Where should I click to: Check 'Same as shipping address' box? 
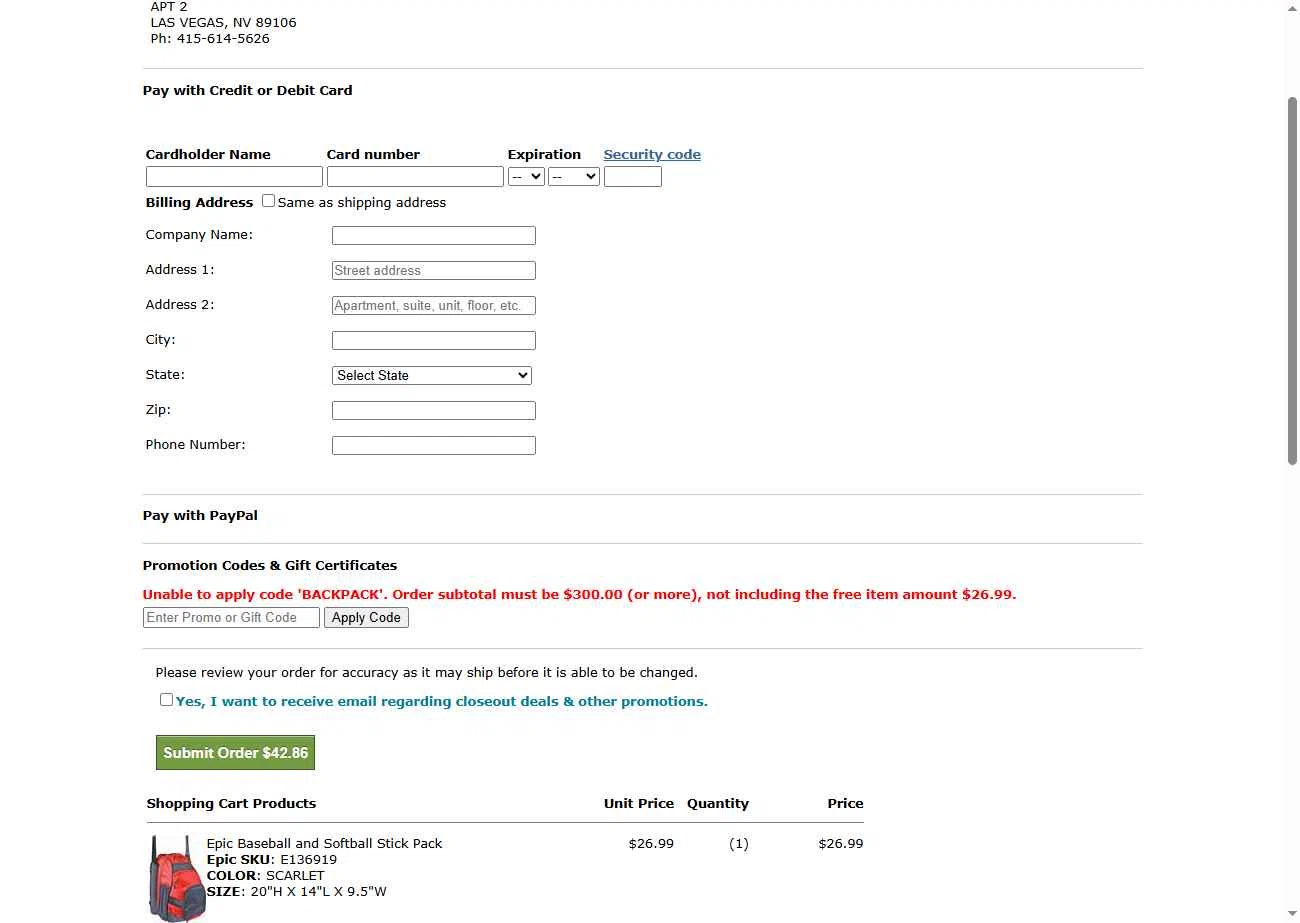coord(268,201)
